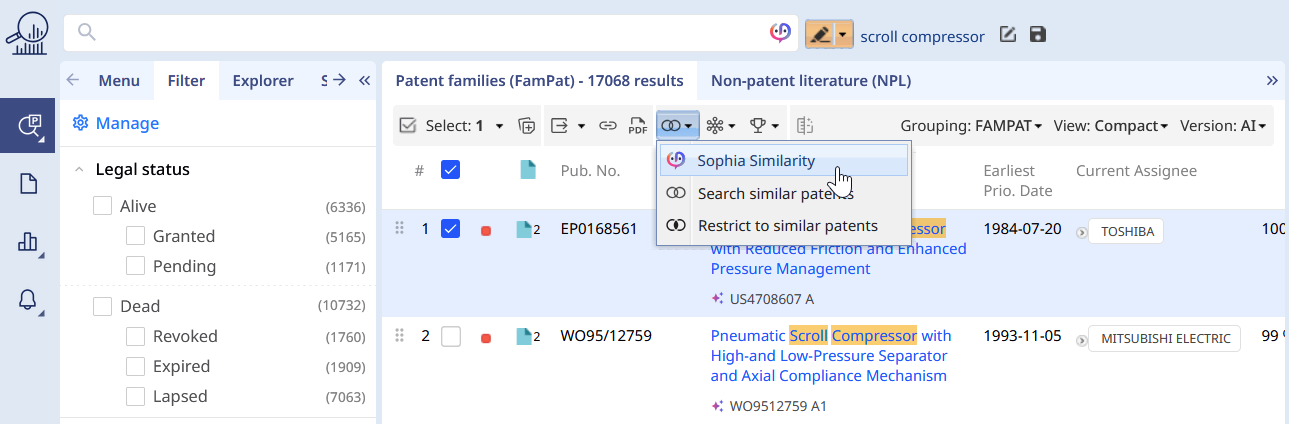Click the save search floppy disk icon
Image resolution: width=1289 pixels, height=424 pixels.
(1037, 35)
